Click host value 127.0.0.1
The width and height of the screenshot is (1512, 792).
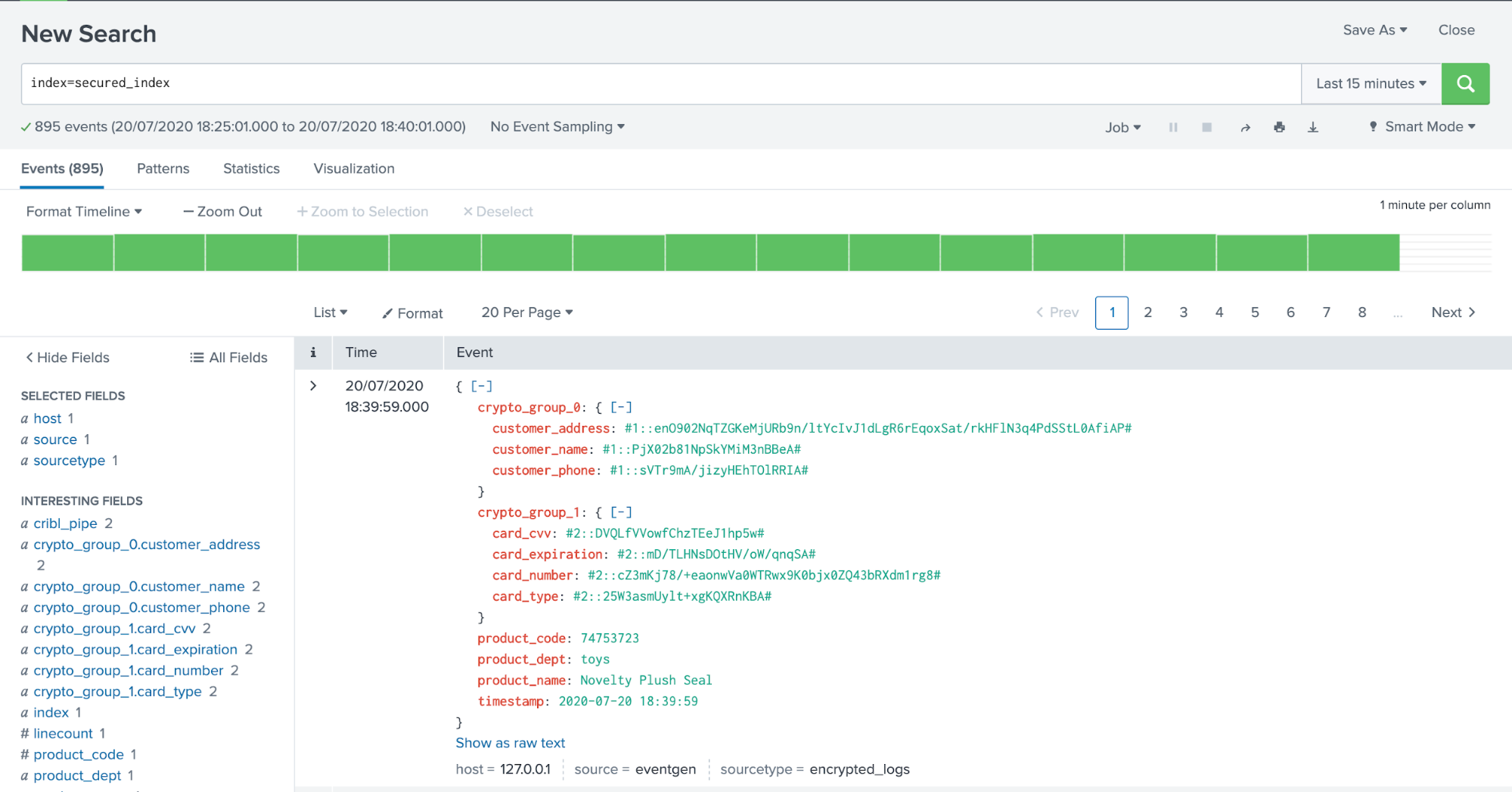525,769
